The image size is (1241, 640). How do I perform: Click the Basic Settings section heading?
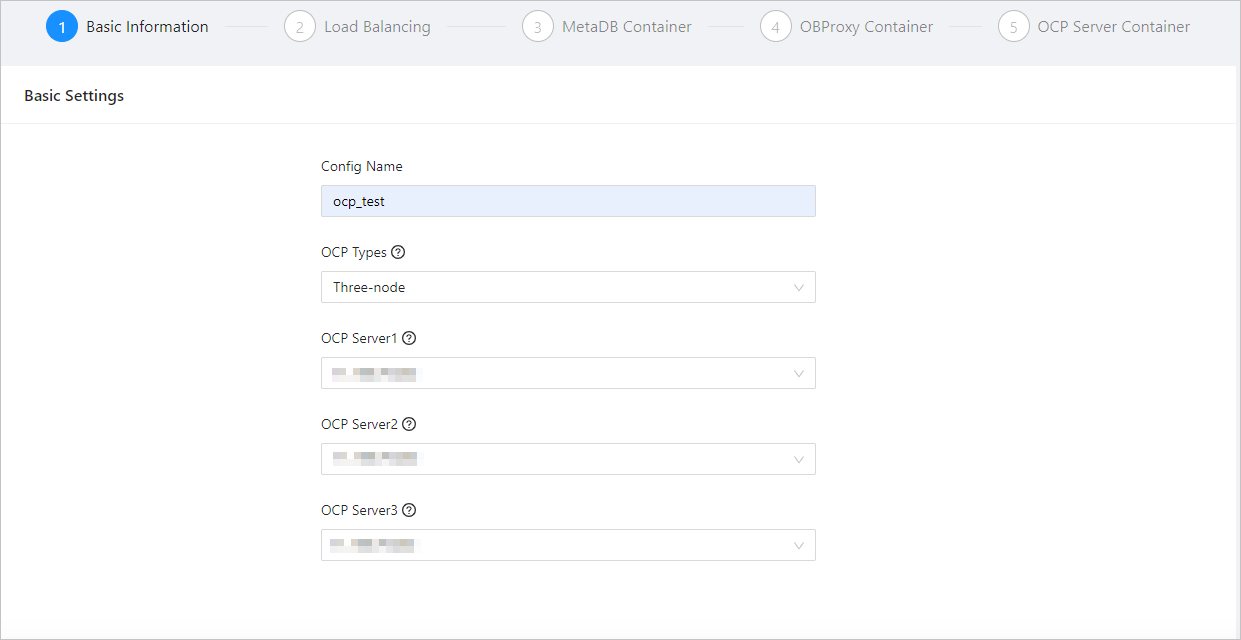click(74, 96)
